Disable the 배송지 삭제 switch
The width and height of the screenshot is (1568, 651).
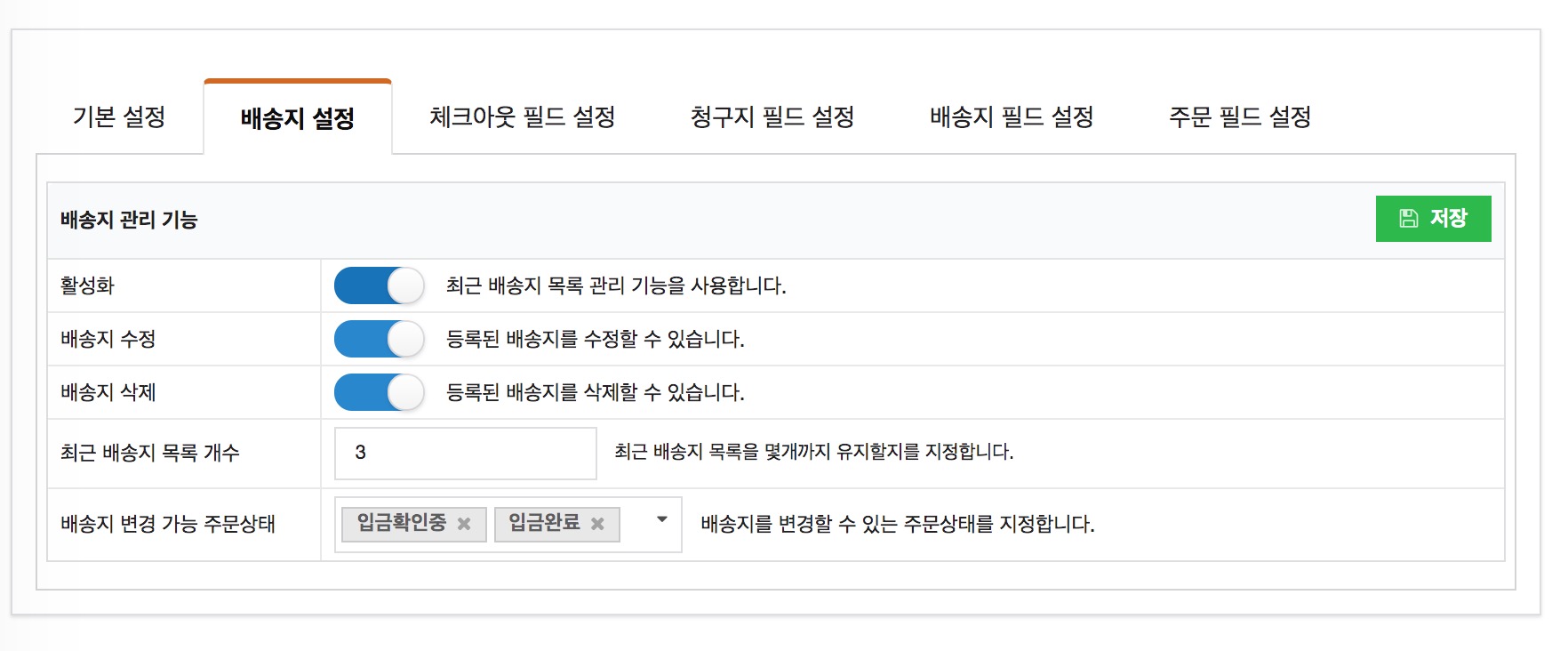point(379,392)
